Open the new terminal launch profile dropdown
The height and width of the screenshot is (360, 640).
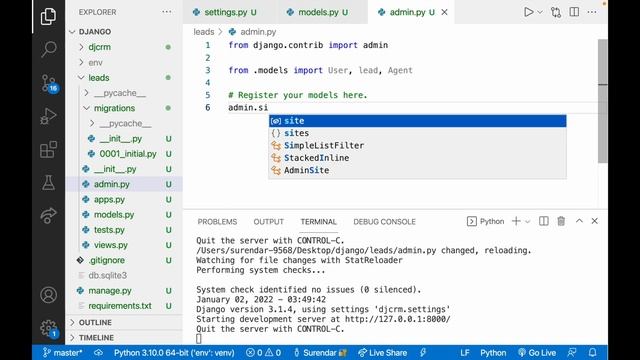click(x=528, y=222)
